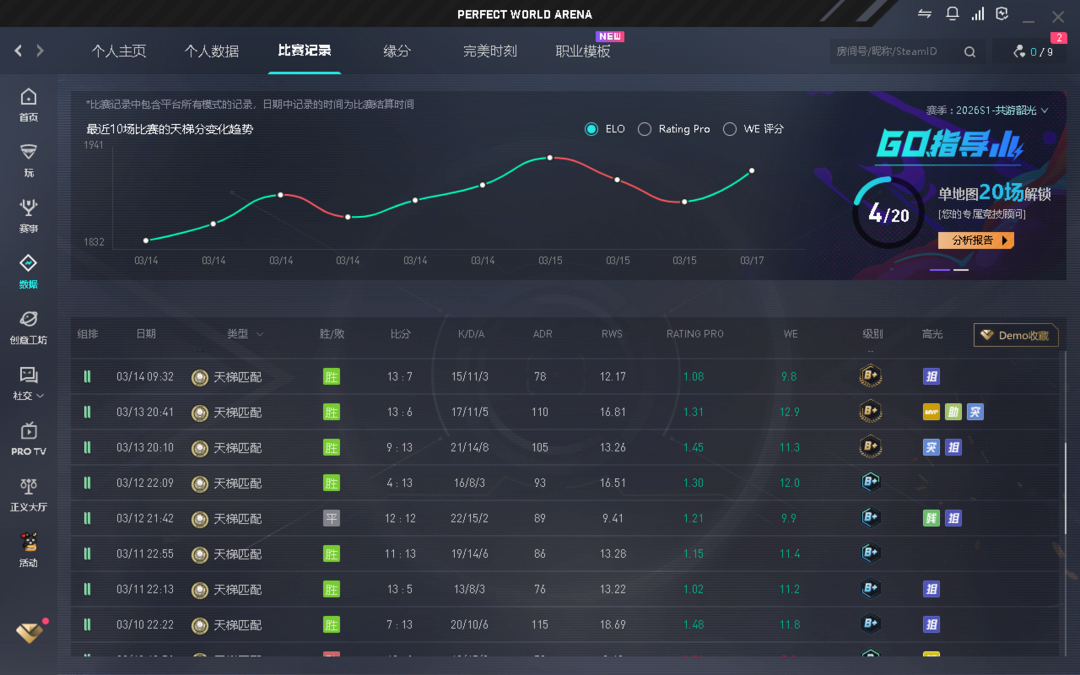Select the Rating Pro radio button

click(645, 129)
